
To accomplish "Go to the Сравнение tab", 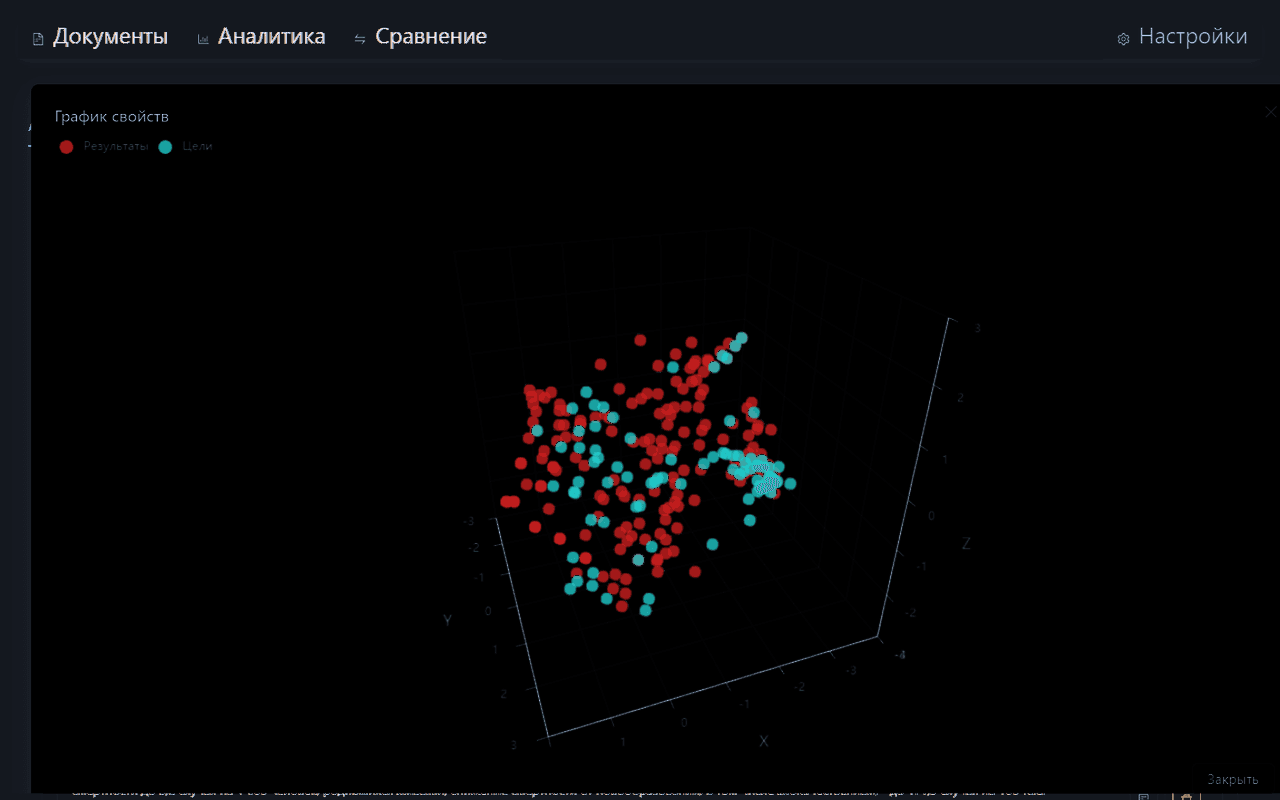I will click(x=431, y=37).
